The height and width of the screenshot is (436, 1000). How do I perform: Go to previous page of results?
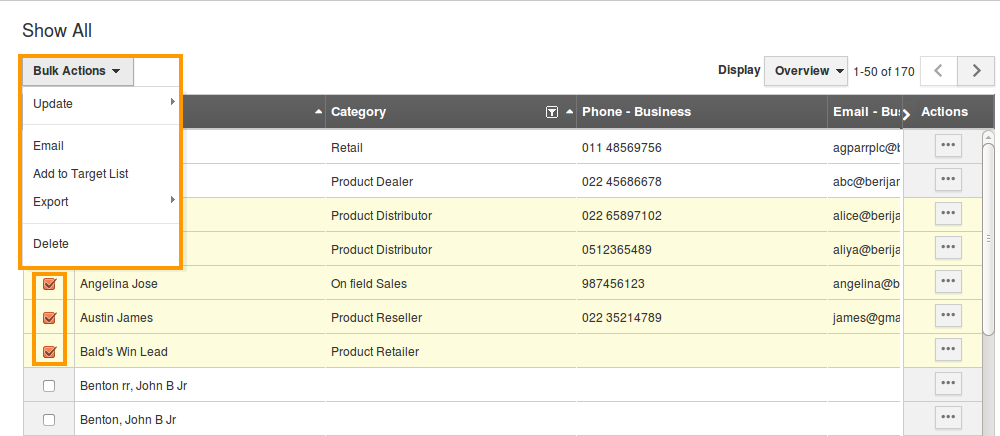pyautogui.click(x=938, y=71)
